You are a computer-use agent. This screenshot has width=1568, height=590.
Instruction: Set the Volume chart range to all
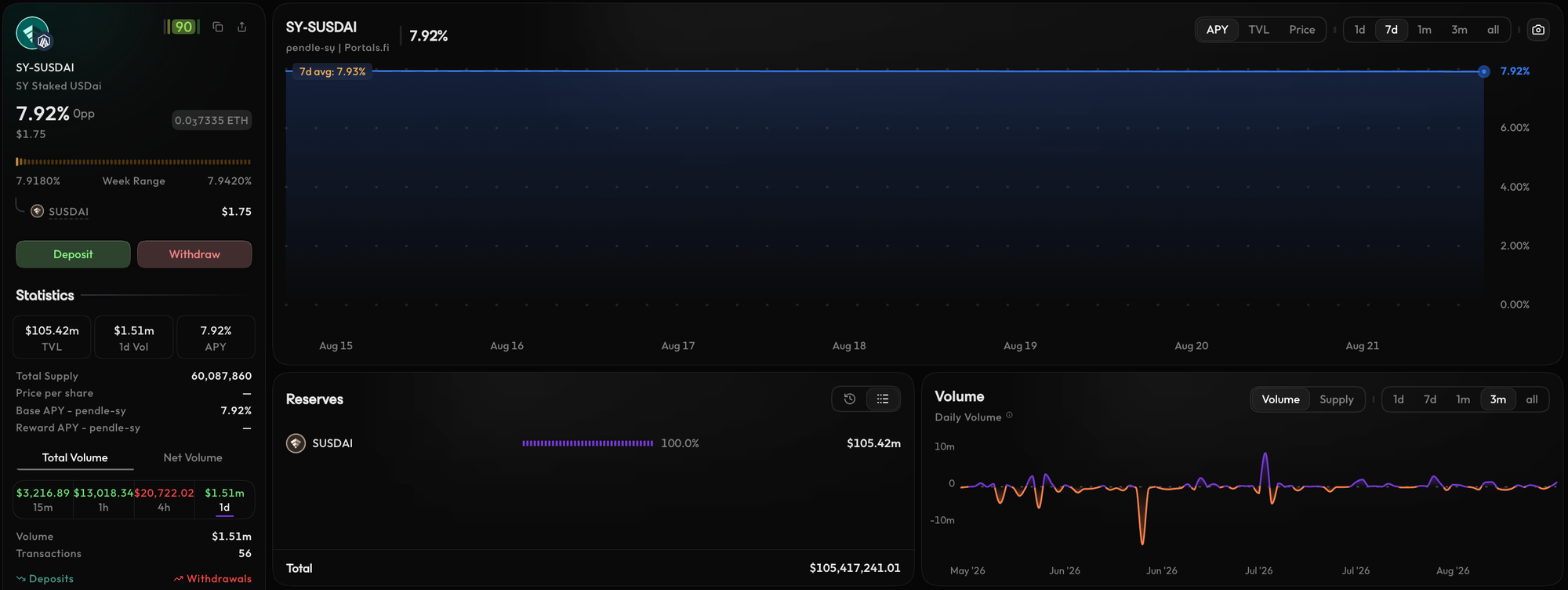click(1532, 399)
